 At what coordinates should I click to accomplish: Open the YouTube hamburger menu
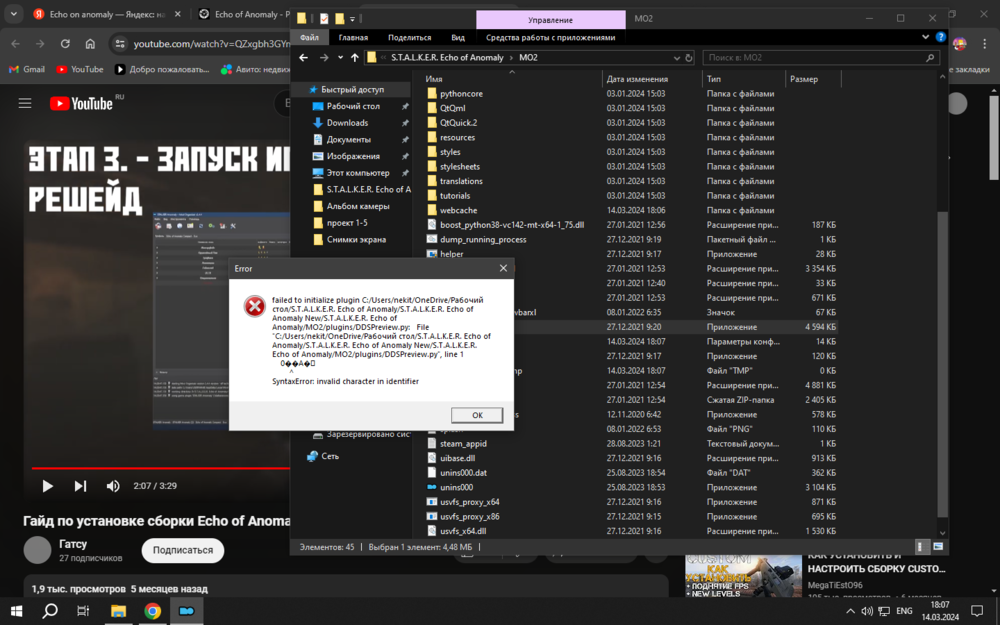(x=25, y=104)
